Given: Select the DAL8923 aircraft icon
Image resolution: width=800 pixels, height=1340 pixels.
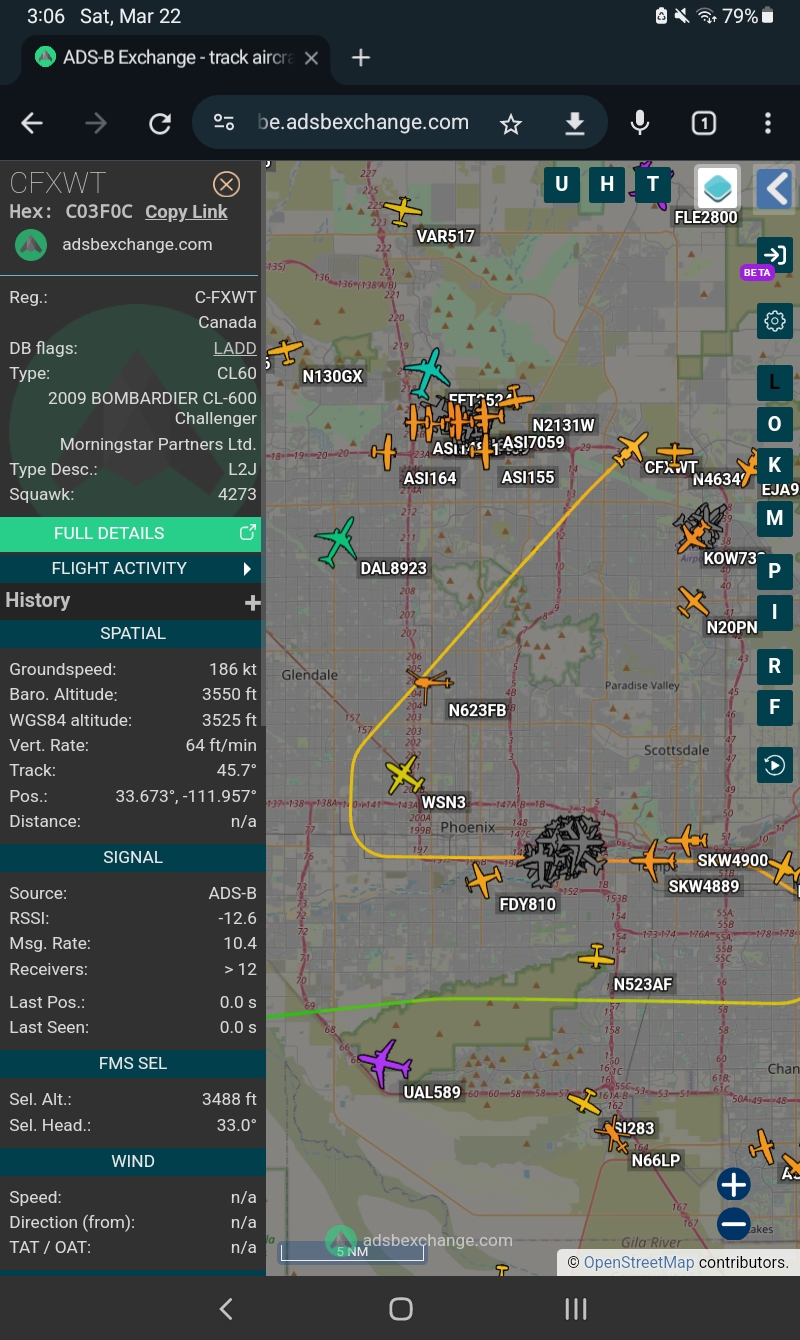Looking at the screenshot, I should point(337,541).
